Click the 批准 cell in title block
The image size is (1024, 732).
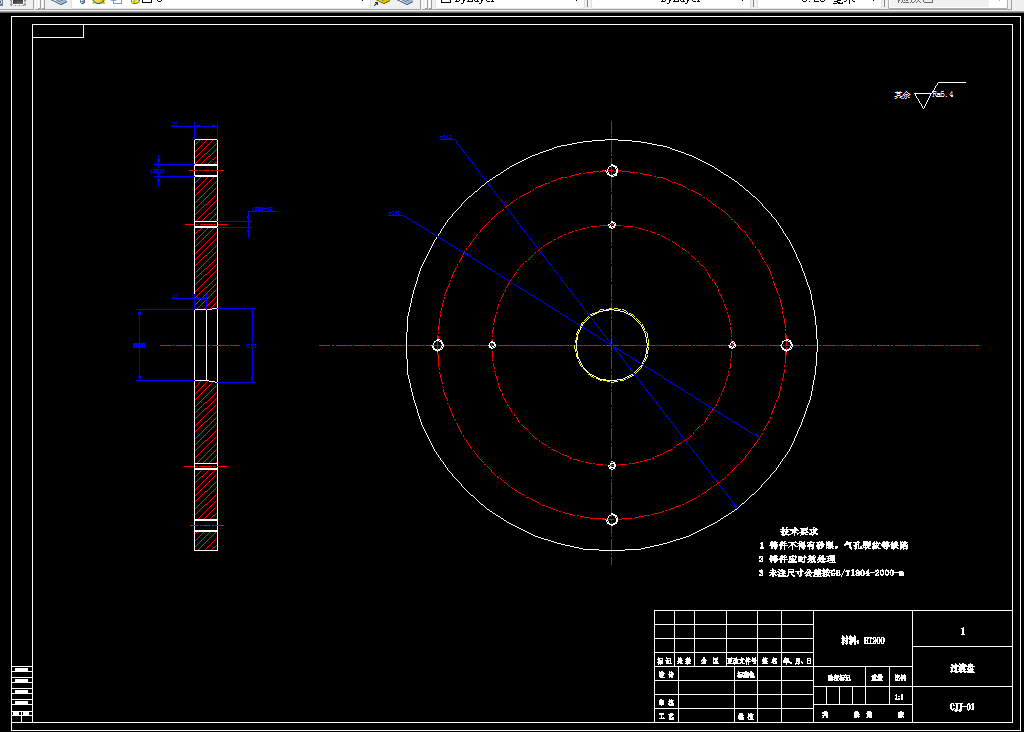click(746, 716)
